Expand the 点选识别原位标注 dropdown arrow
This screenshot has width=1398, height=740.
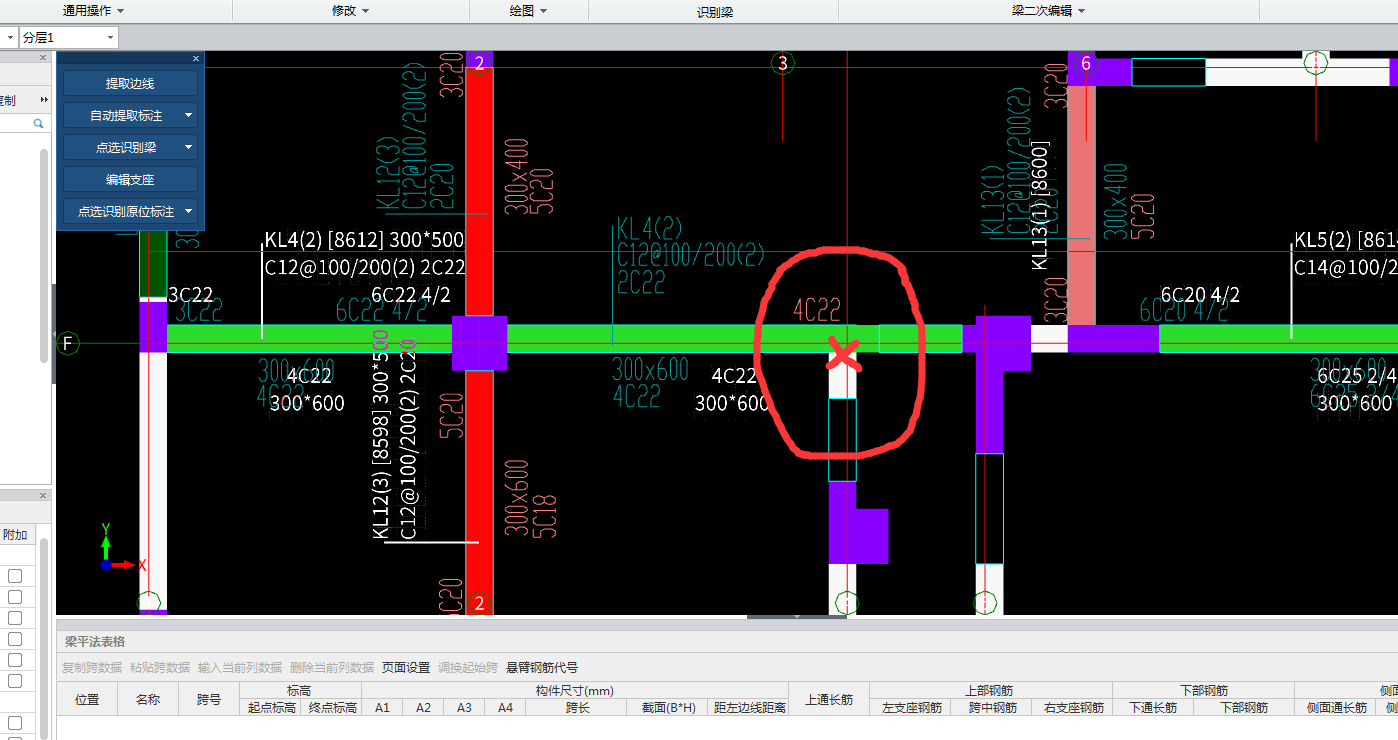pyautogui.click(x=188, y=212)
